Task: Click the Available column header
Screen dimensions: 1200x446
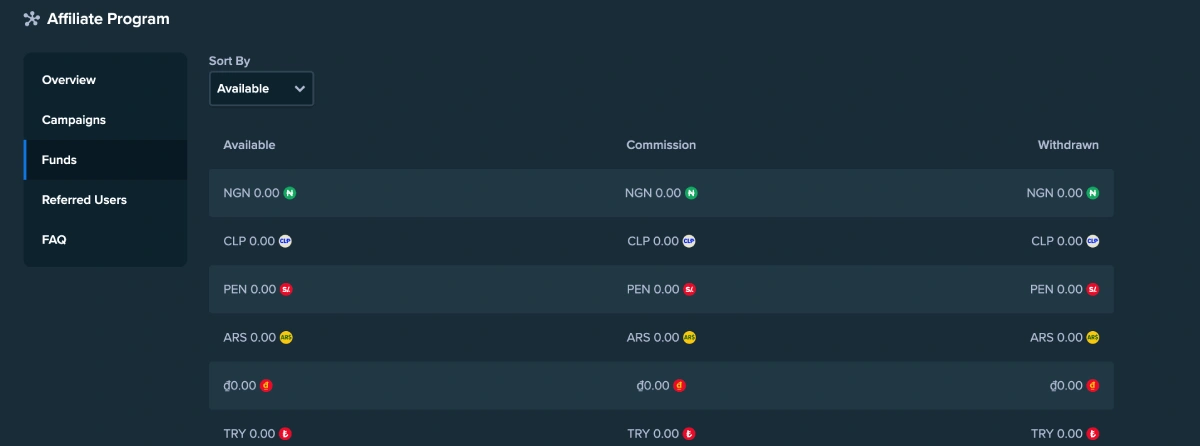Action: (249, 145)
